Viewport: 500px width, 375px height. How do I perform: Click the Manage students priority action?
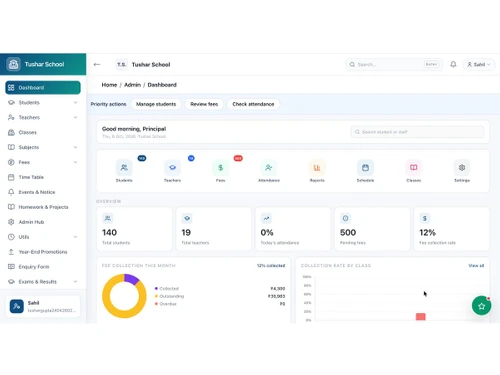[156, 104]
